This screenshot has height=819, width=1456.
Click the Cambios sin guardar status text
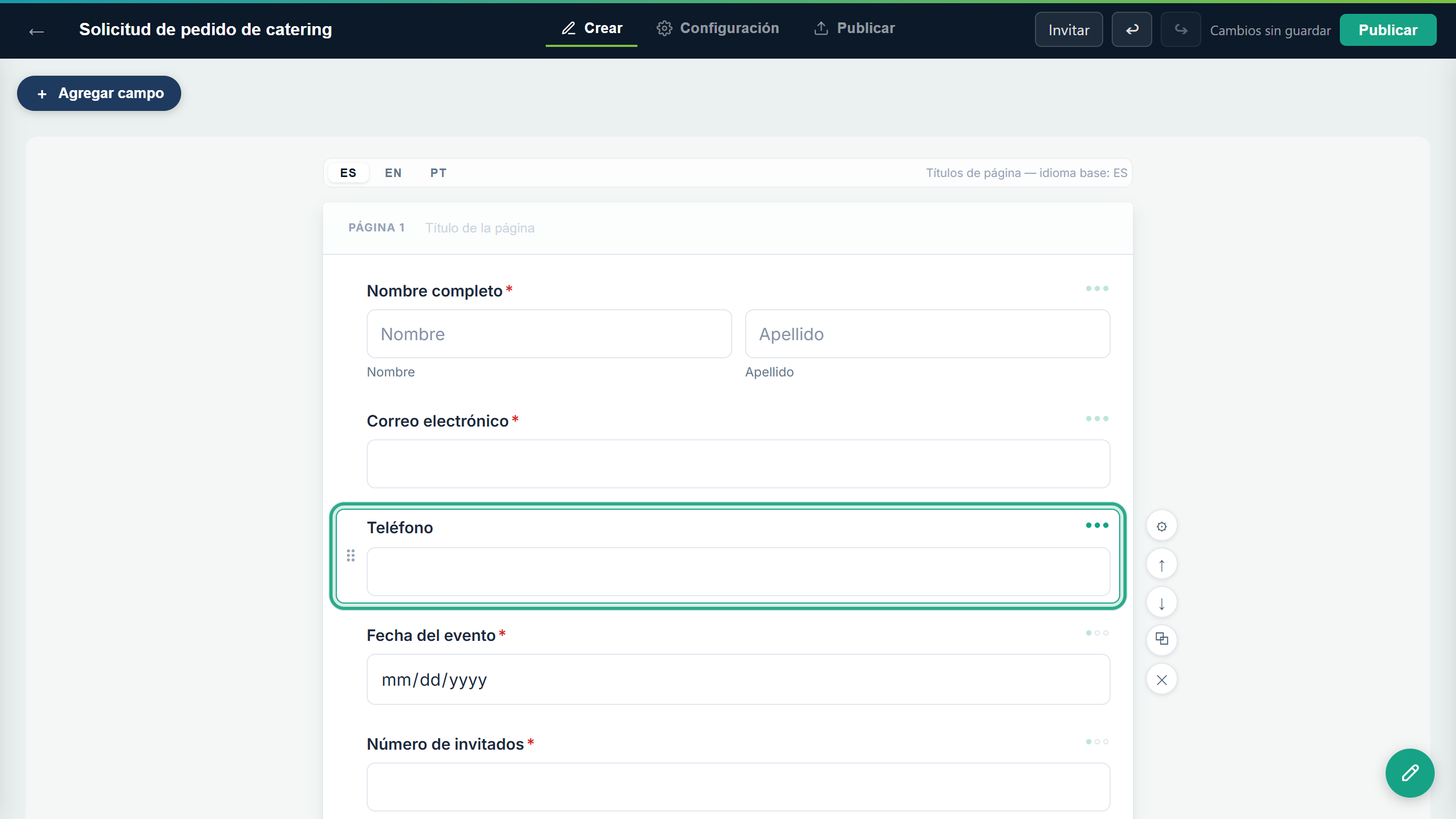(x=1270, y=30)
